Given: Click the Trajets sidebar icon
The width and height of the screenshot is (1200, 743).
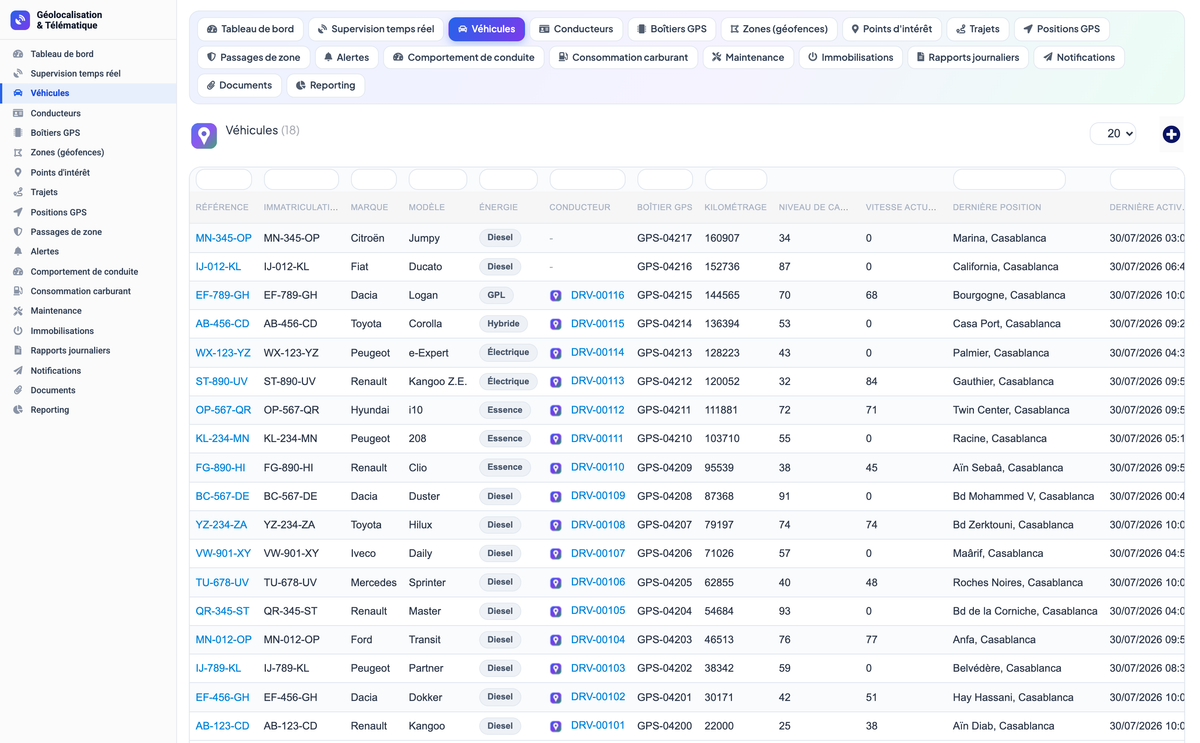Looking at the screenshot, I should [18, 192].
